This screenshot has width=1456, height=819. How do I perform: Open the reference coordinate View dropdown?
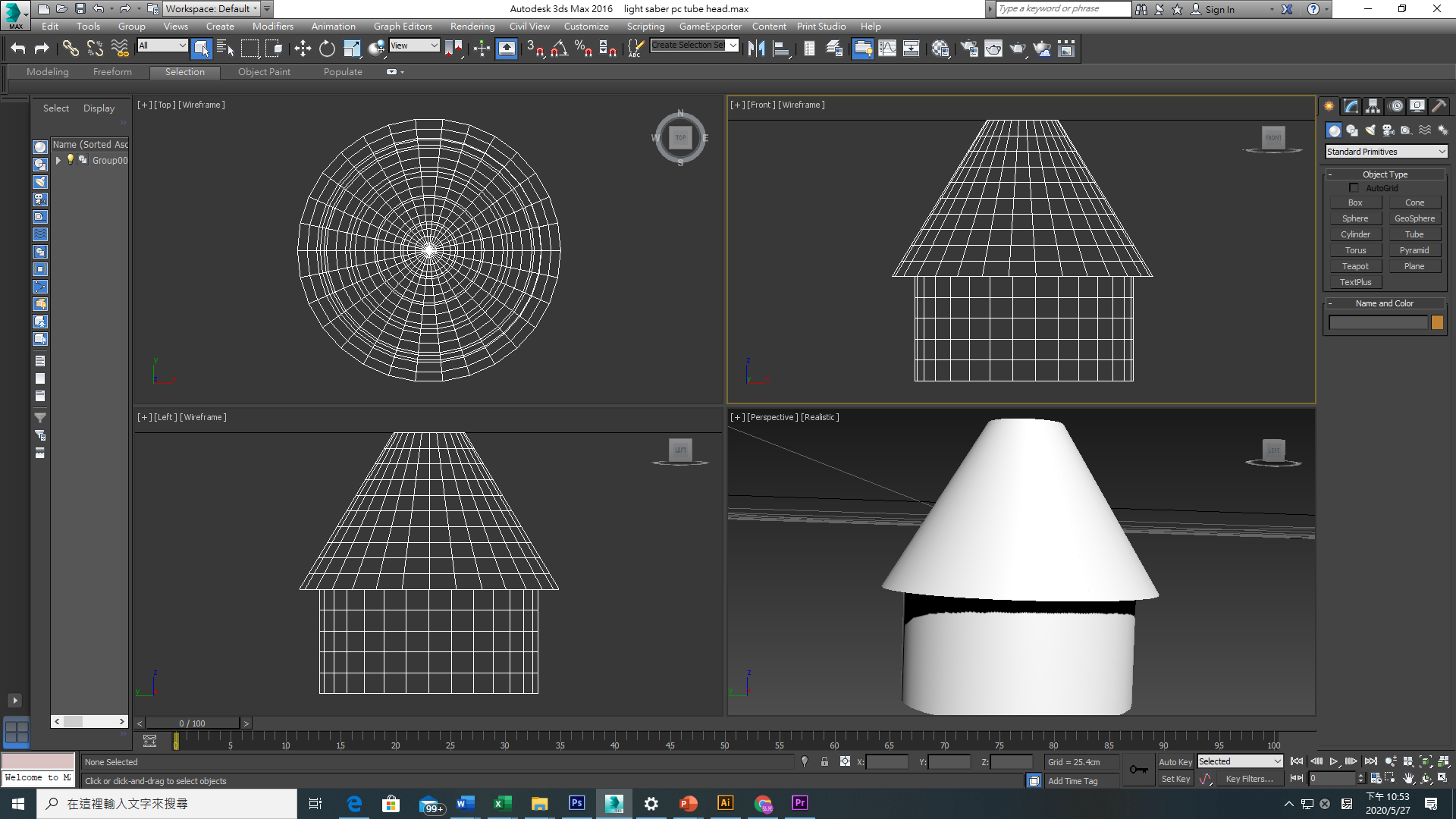coord(414,45)
